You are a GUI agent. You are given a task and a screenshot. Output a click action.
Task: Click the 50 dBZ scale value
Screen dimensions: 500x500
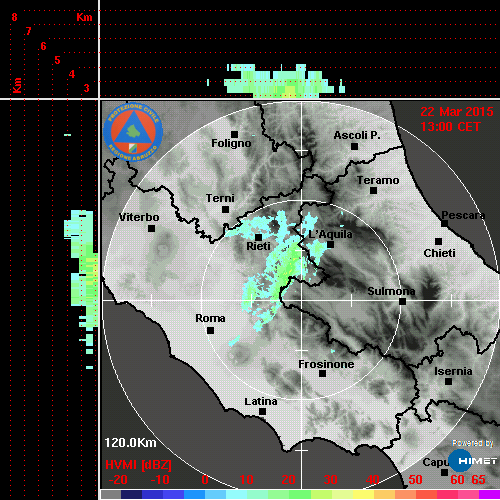pos(415,480)
